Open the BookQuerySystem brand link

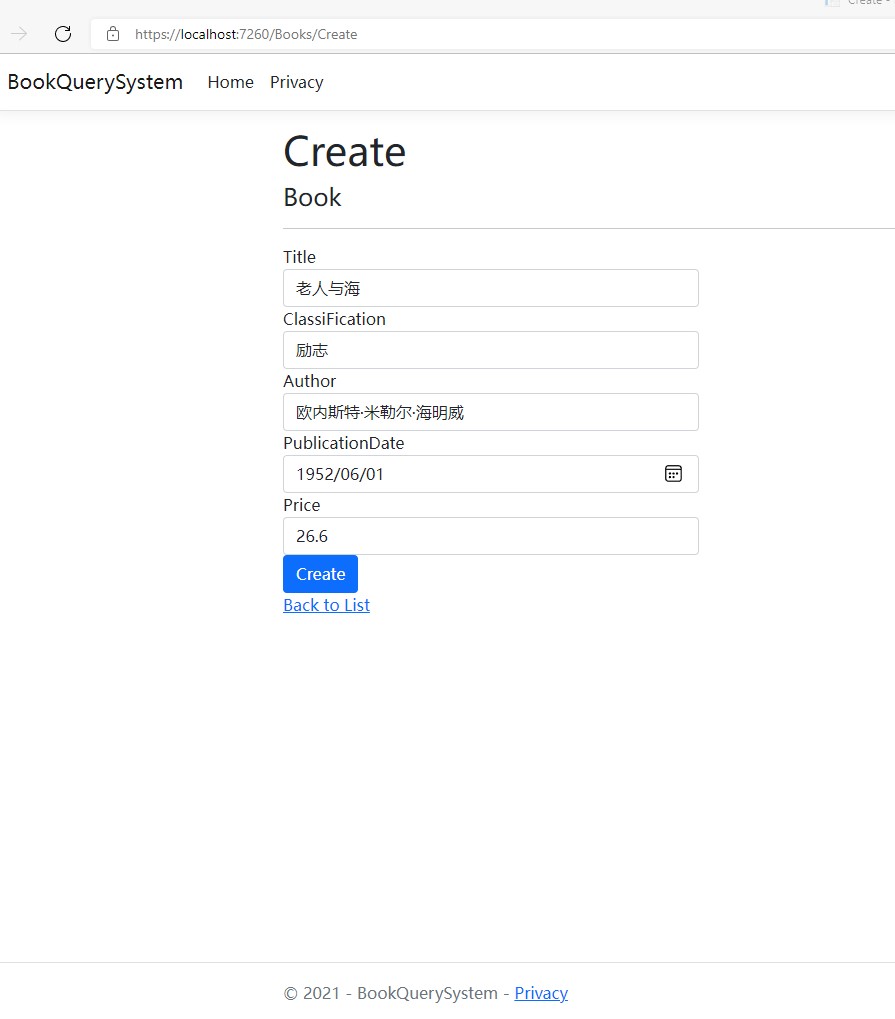95,82
